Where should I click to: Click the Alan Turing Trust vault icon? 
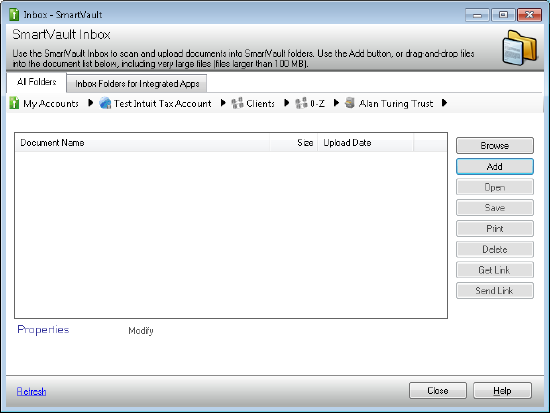click(350, 103)
